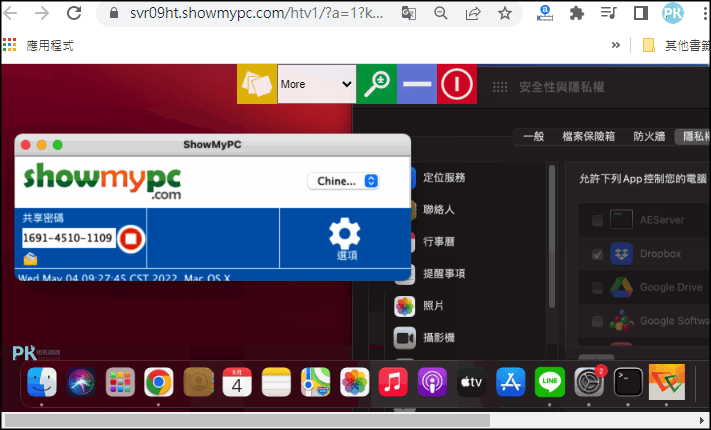Click the Dropbox app icon
711x430 pixels.
[621, 254]
